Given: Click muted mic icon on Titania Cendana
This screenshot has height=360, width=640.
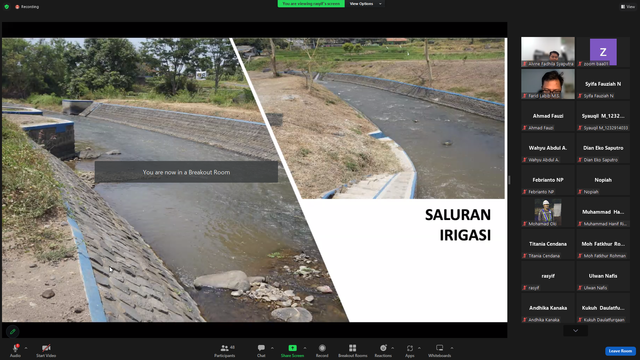Looking at the screenshot, I should click(x=525, y=256).
